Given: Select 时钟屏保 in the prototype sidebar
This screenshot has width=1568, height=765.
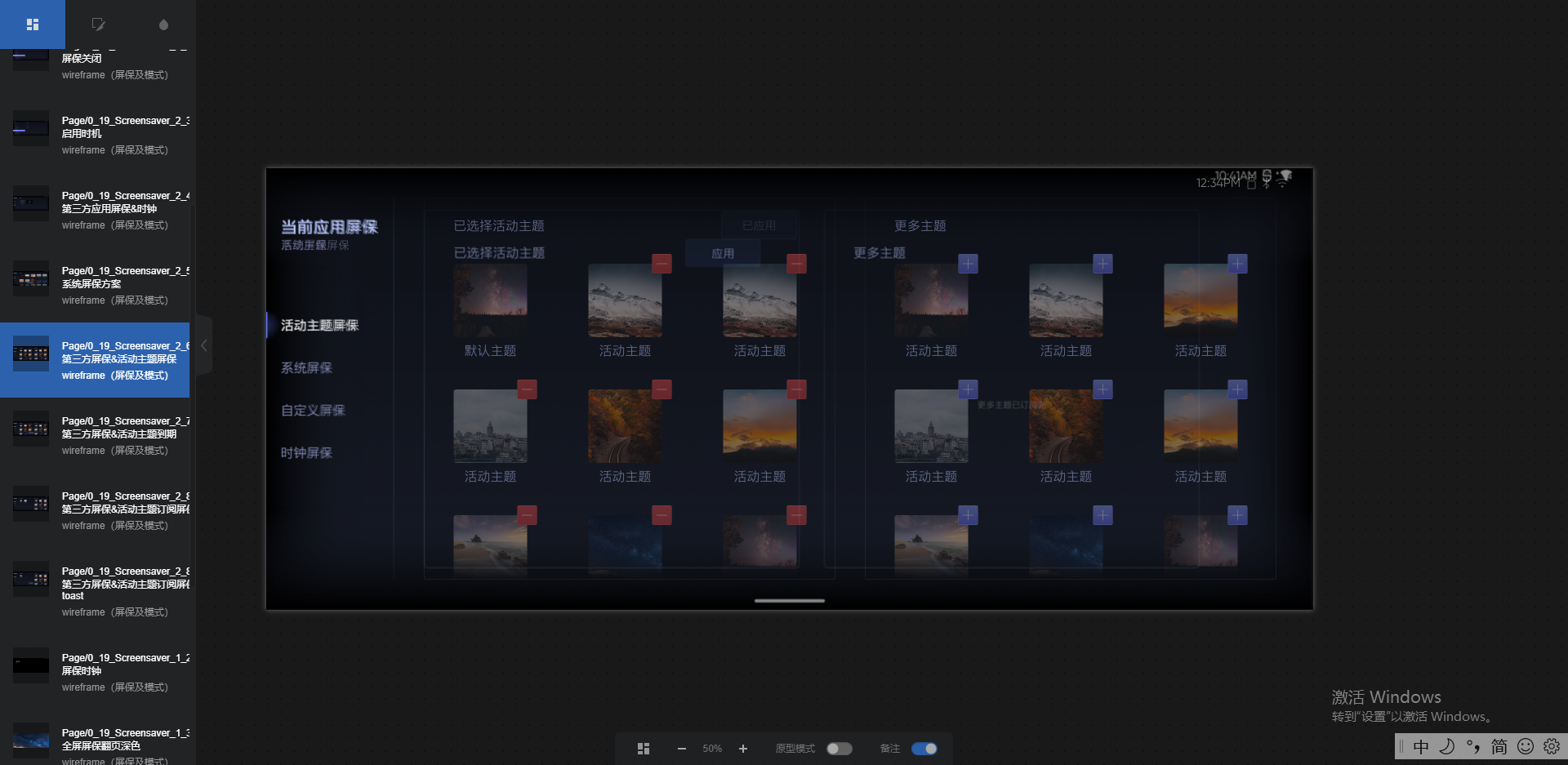Looking at the screenshot, I should pyautogui.click(x=306, y=452).
